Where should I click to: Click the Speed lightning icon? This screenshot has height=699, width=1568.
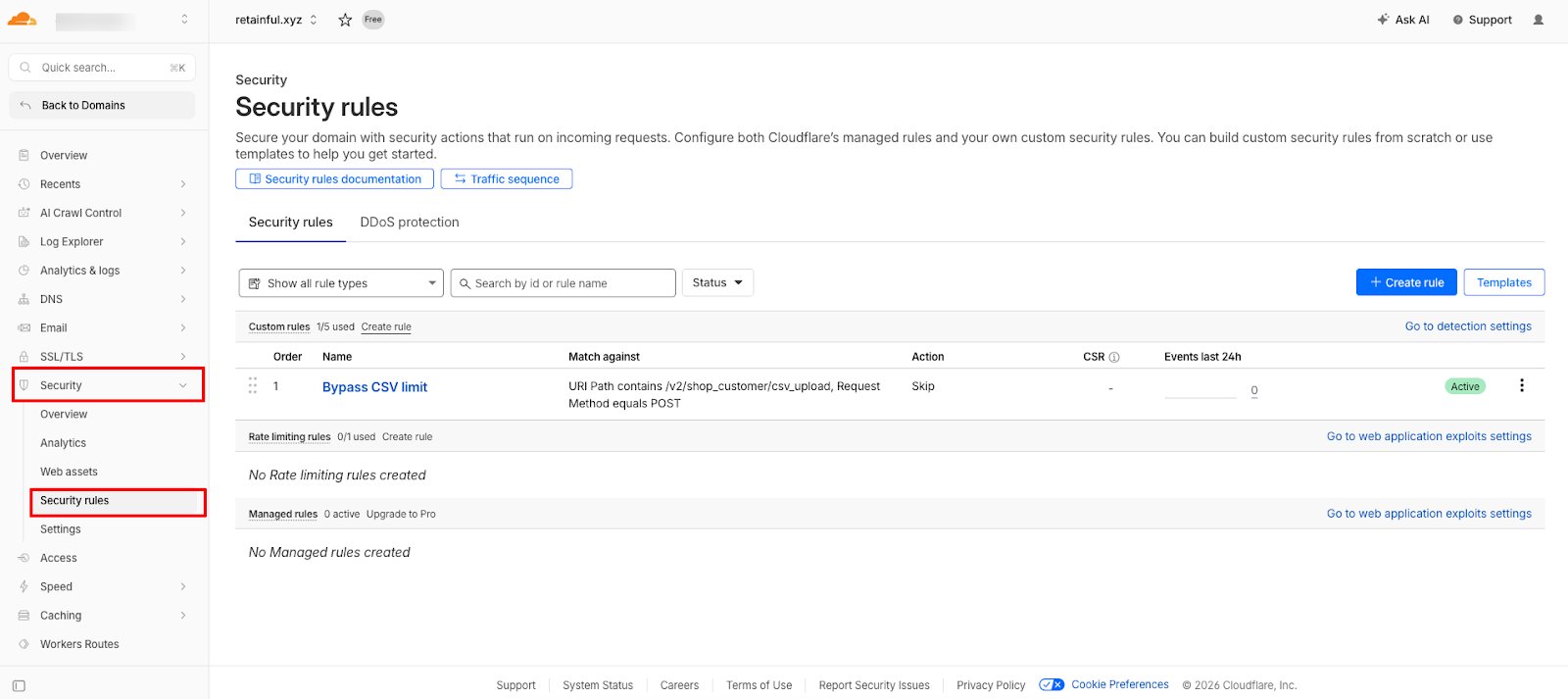click(x=24, y=586)
